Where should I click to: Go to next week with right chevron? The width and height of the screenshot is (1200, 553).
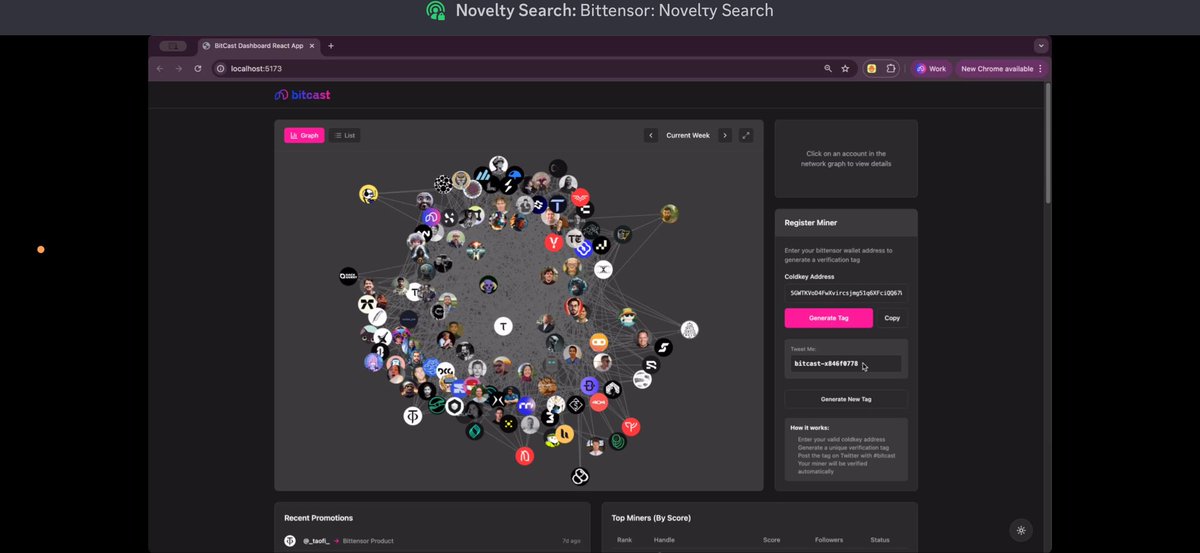click(725, 135)
